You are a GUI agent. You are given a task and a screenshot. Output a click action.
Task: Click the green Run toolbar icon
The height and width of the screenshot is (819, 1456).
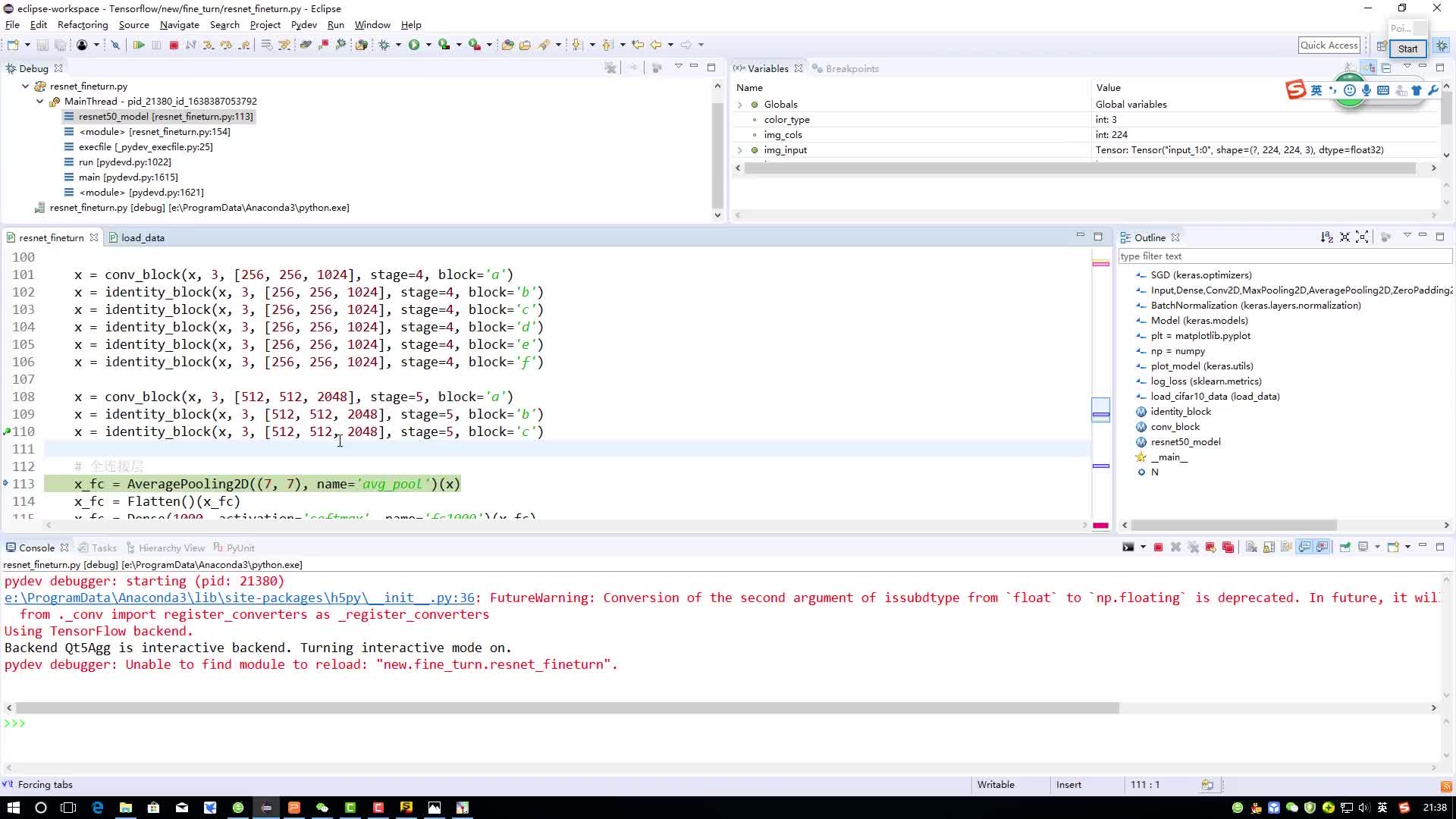point(414,45)
